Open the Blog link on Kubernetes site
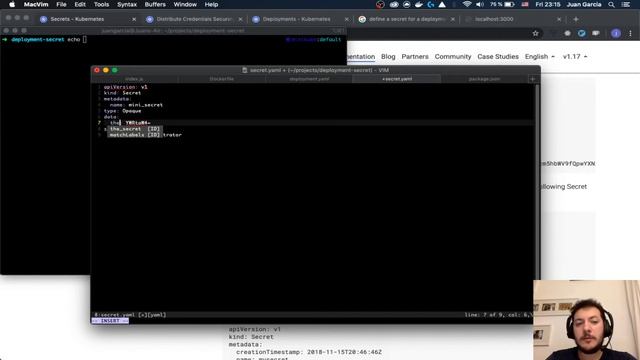 tap(388, 56)
